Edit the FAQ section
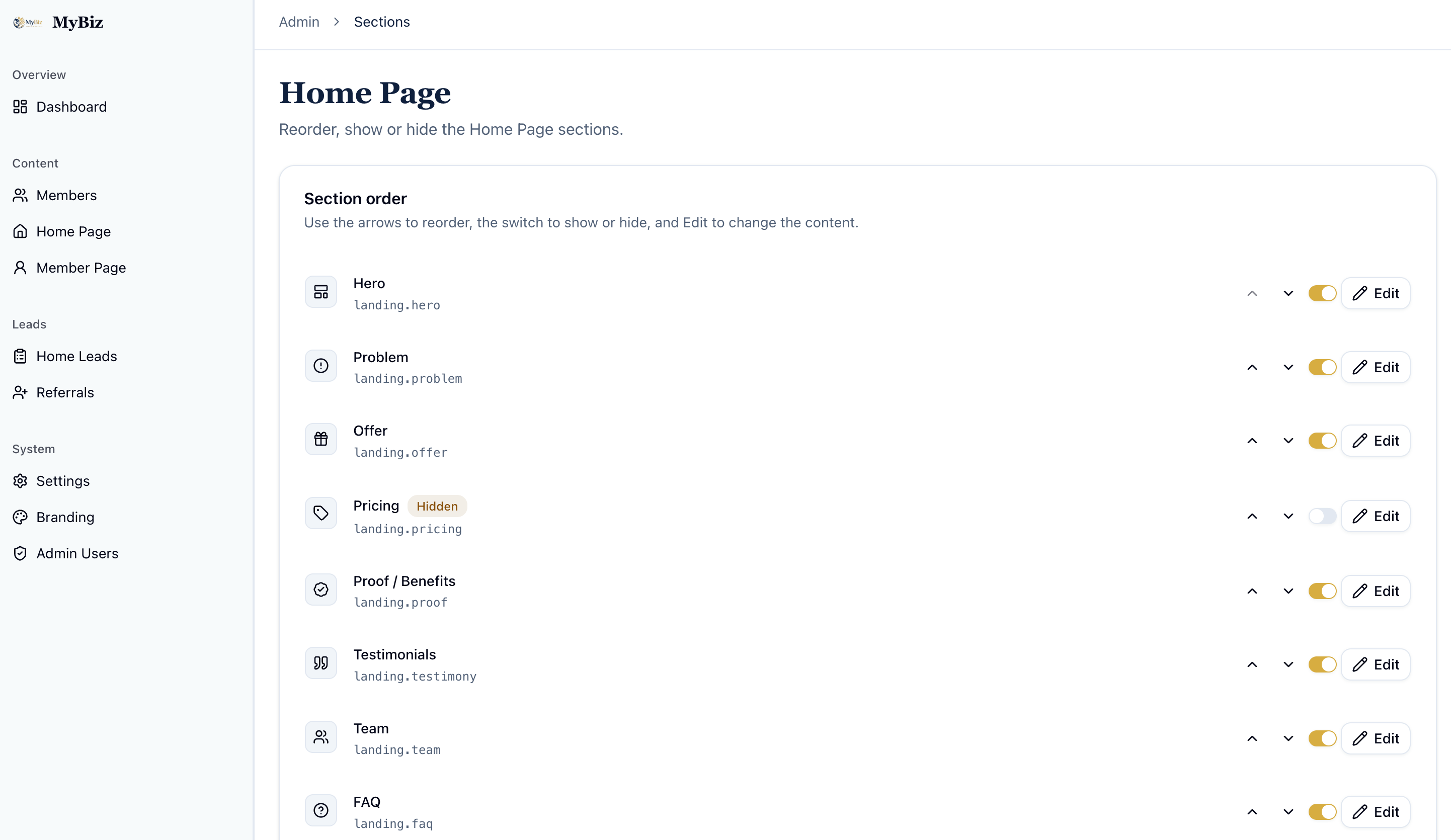Viewport: 1451px width, 840px height. [x=1376, y=812]
